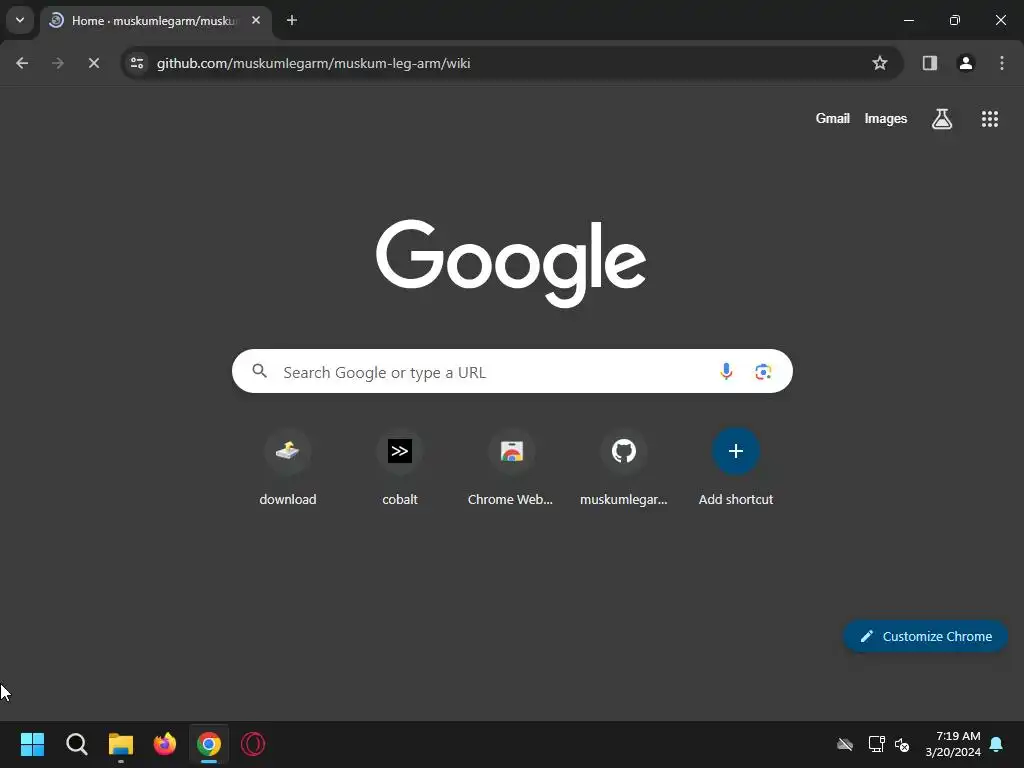Open the muskumlegarm GitHub shortcut

(x=624, y=468)
